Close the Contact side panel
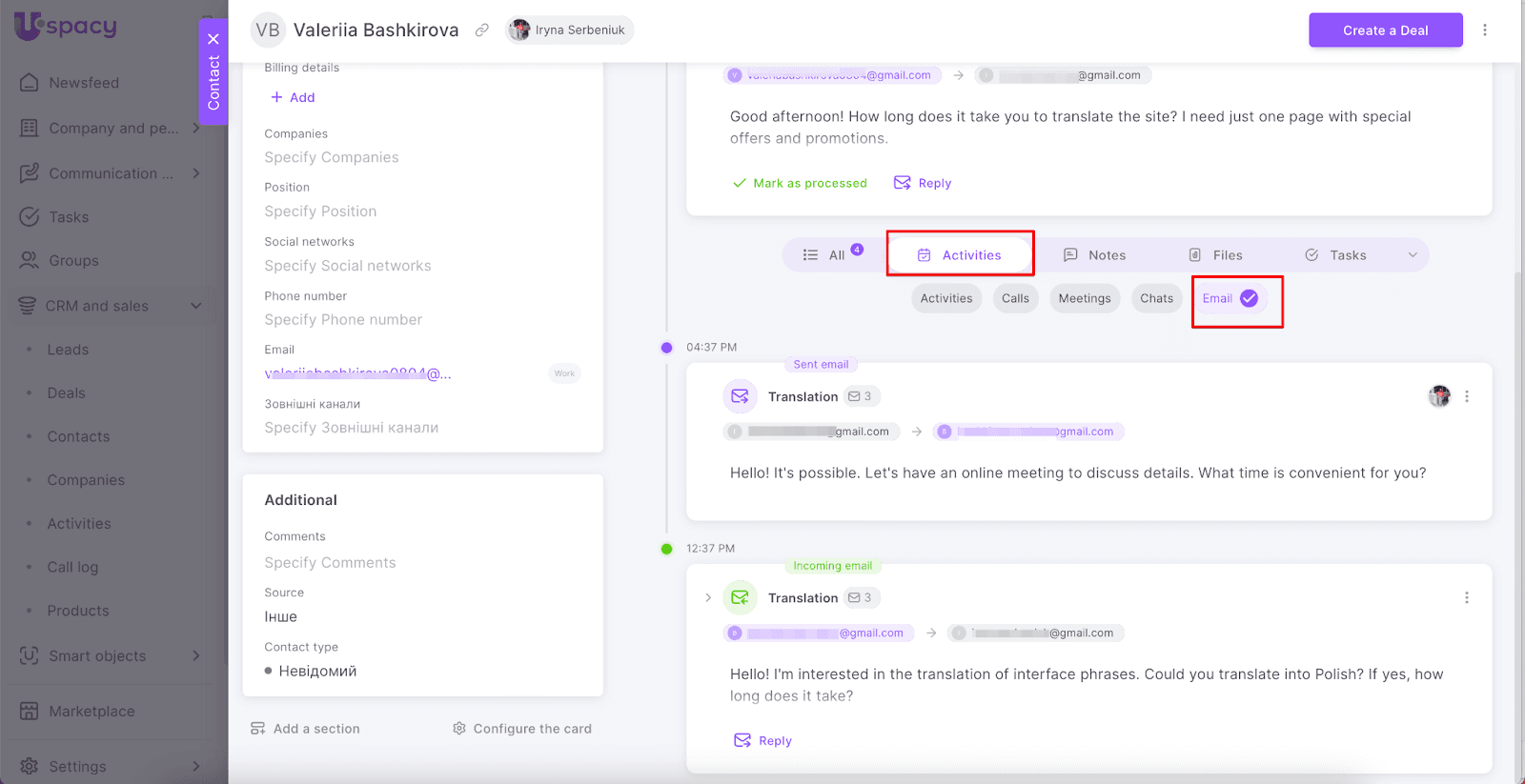 213,39
